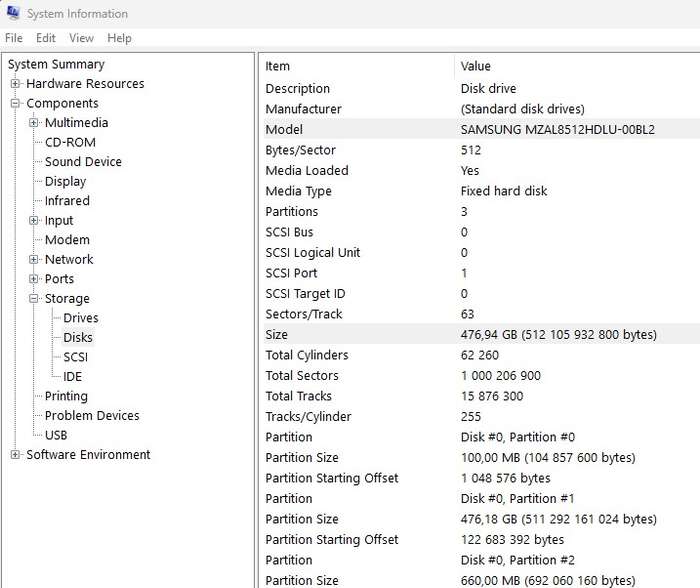The width and height of the screenshot is (700, 588).
Task: Click the Fixed hard disk value
Action: pyautogui.click(x=504, y=191)
